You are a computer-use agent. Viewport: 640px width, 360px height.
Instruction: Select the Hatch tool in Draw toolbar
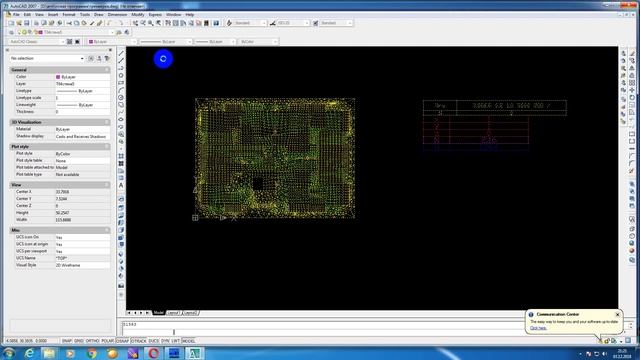[121, 156]
